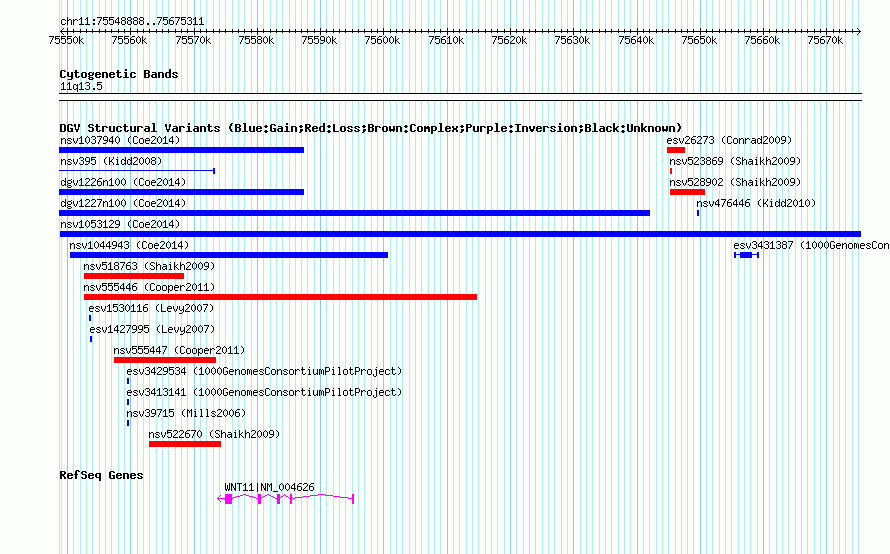Open the esv26273 (Conrad2009) label
This screenshot has height=554, width=890.
pos(729,140)
